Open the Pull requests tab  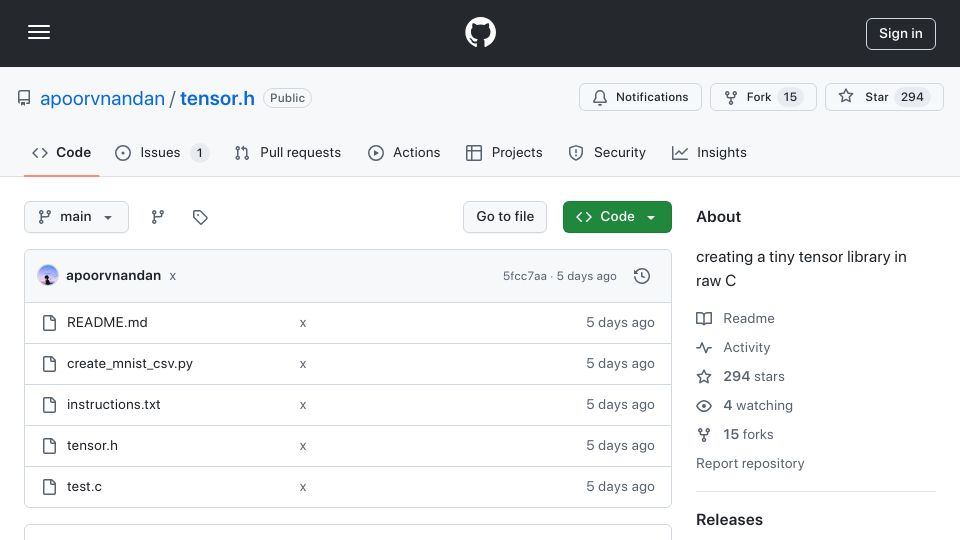[x=288, y=152]
